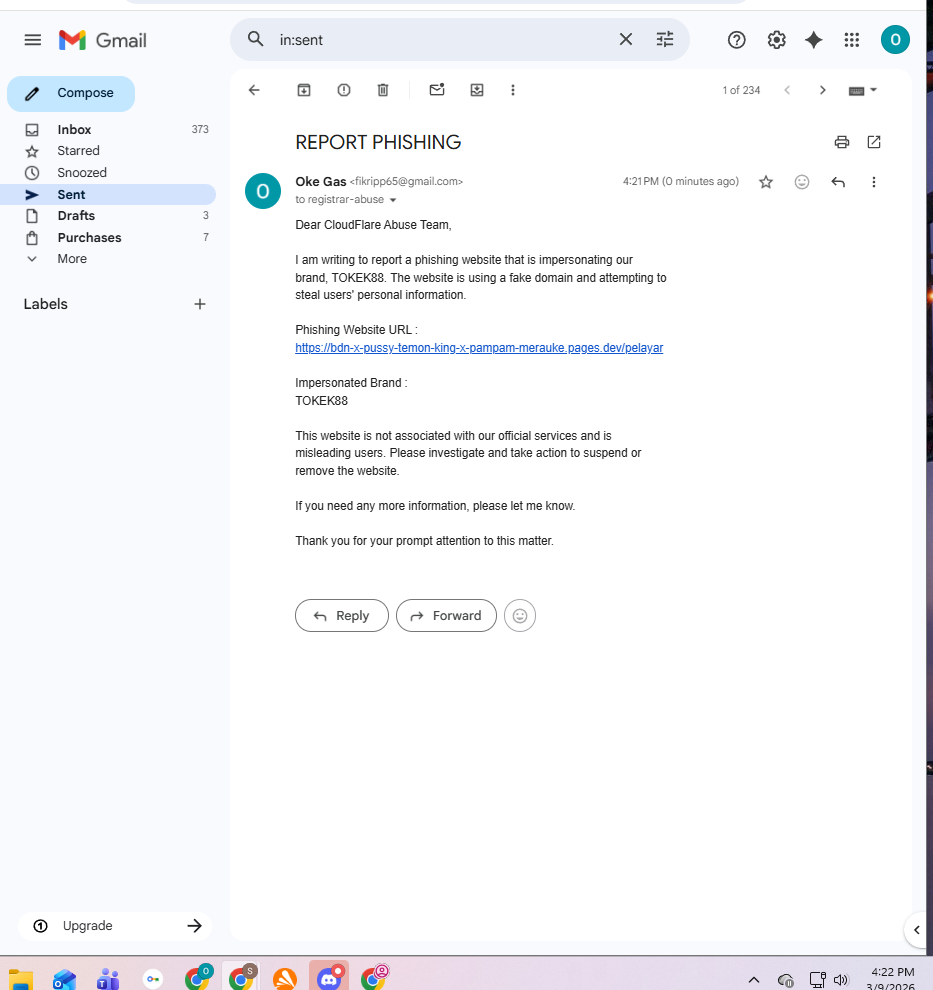Screen dimensions: 933x990
Task: Go to the older conversation arrow
Action: (822, 90)
